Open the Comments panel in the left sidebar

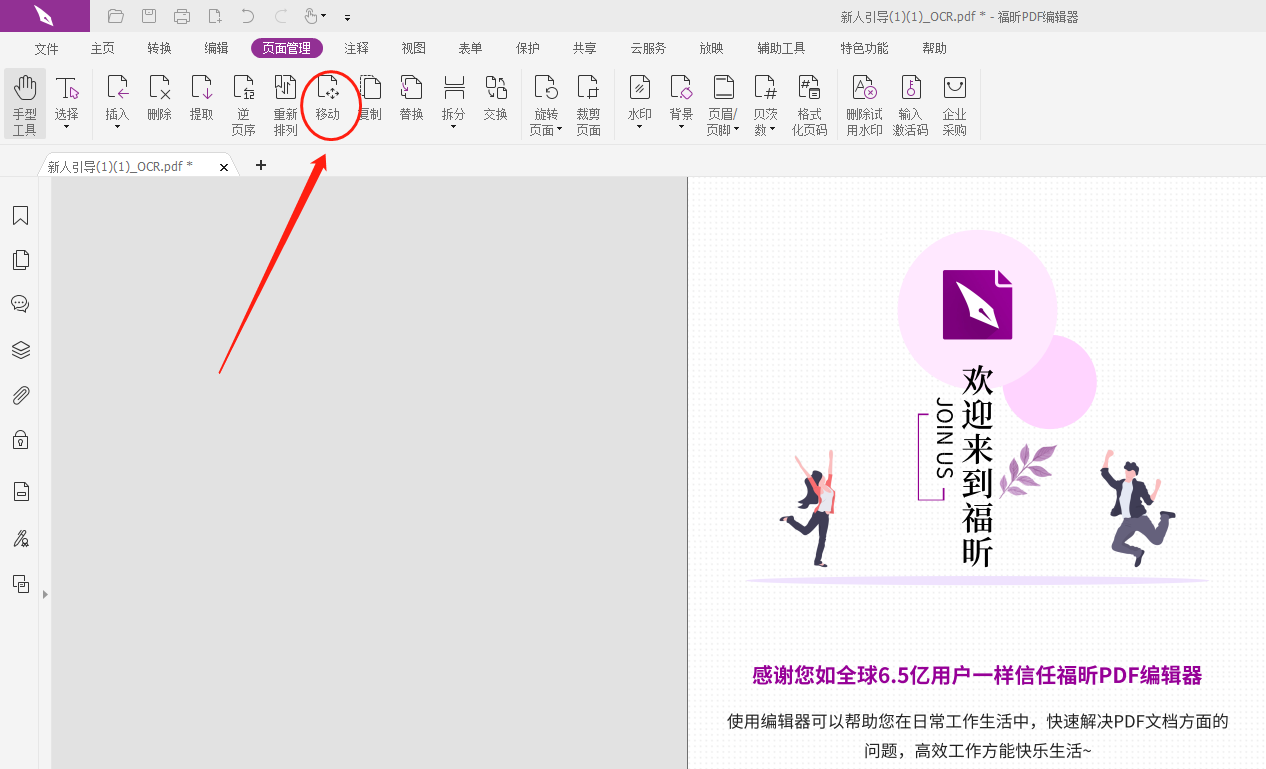click(x=20, y=303)
